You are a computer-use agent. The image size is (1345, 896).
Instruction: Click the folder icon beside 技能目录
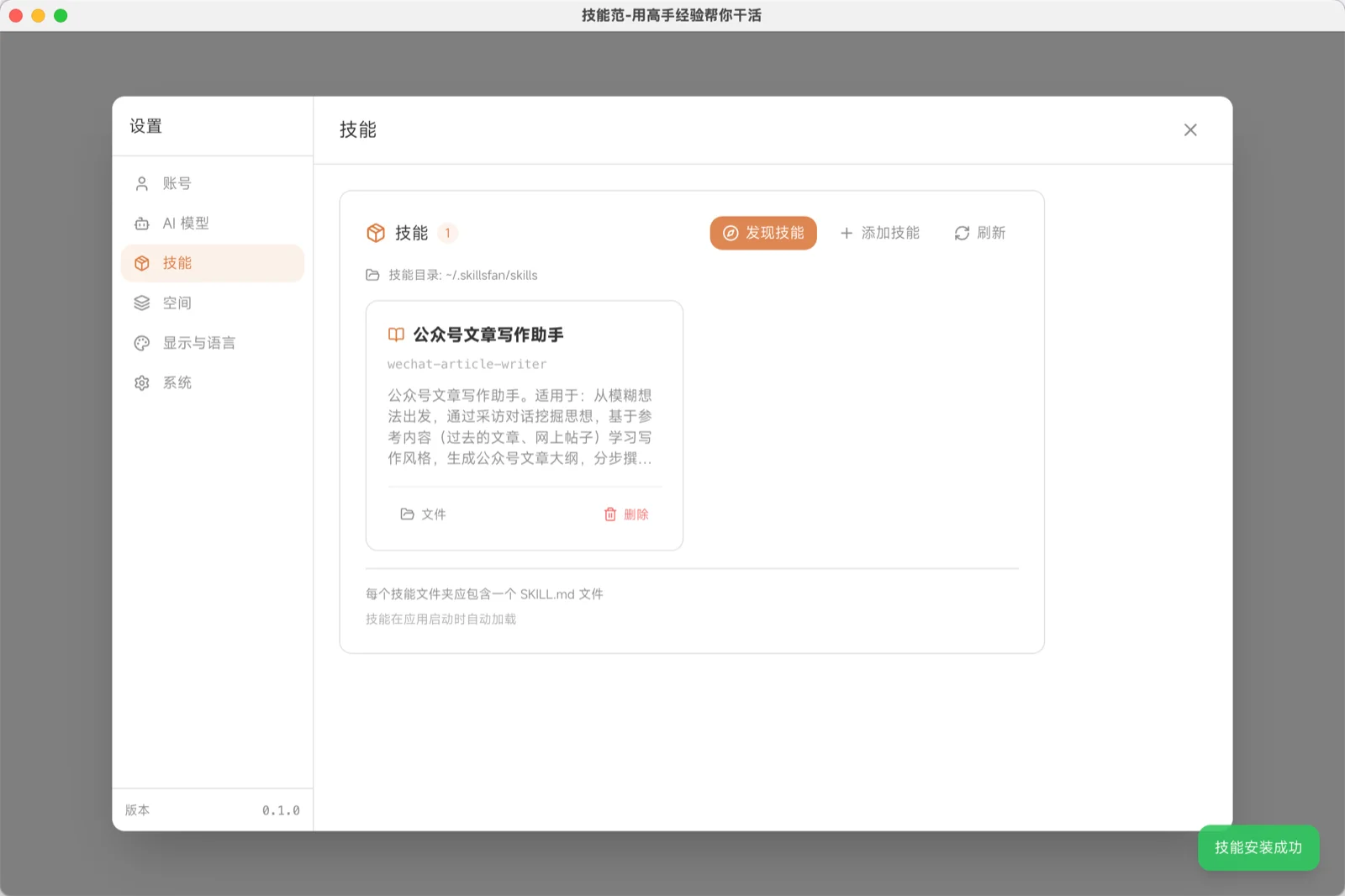pos(372,275)
